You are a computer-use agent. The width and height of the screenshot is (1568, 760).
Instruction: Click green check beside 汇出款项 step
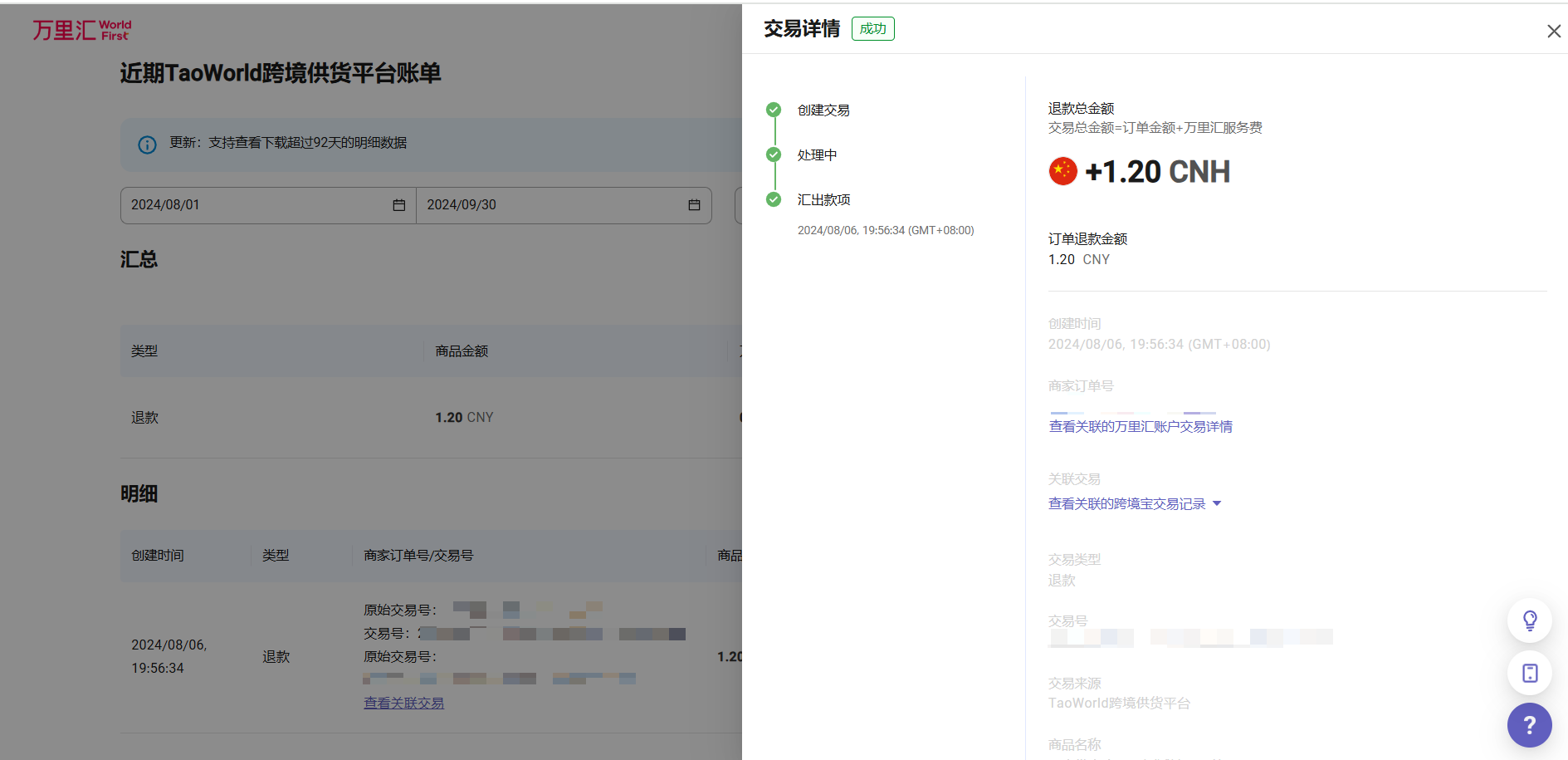pos(774,199)
